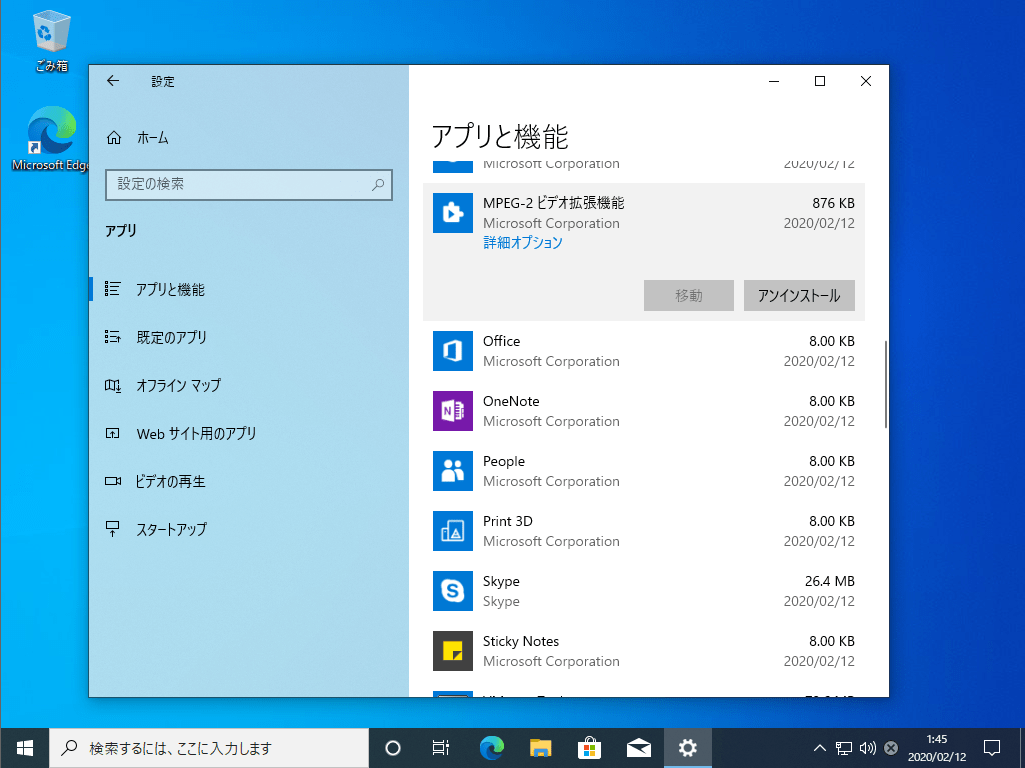
Task: Click the Office app icon in list
Action: pos(452,351)
